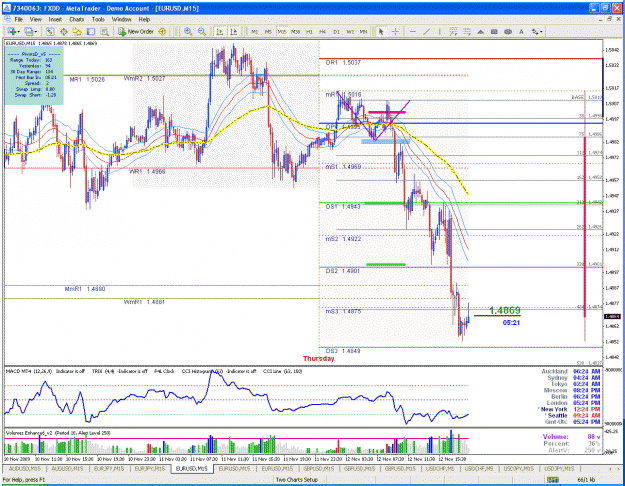Select the Crosshair tool
The width and height of the screenshot is (625, 486).
tap(395, 31)
